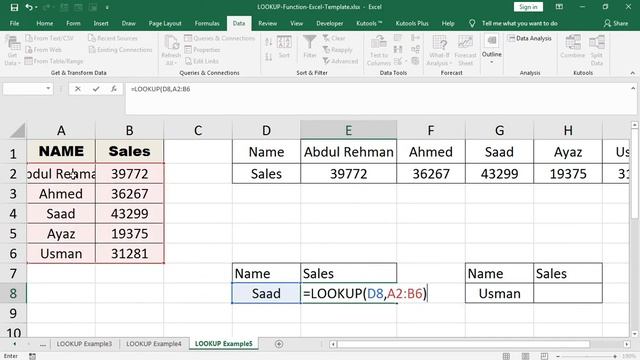Open the Kutools Plus tab

tap(412, 23)
